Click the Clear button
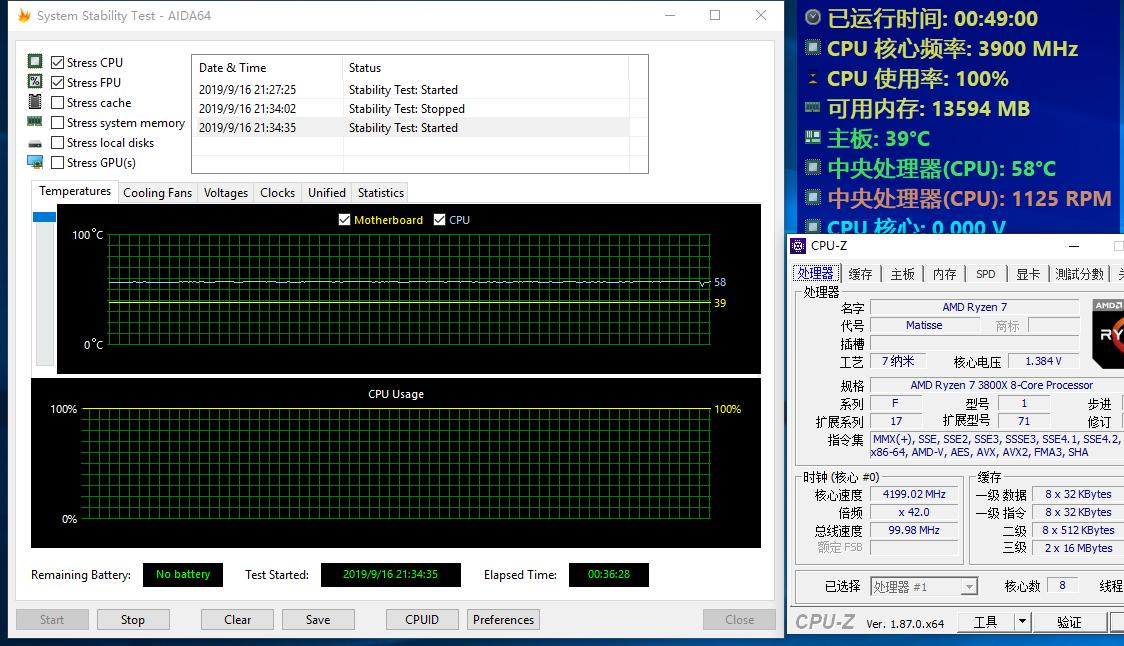 coord(237,619)
